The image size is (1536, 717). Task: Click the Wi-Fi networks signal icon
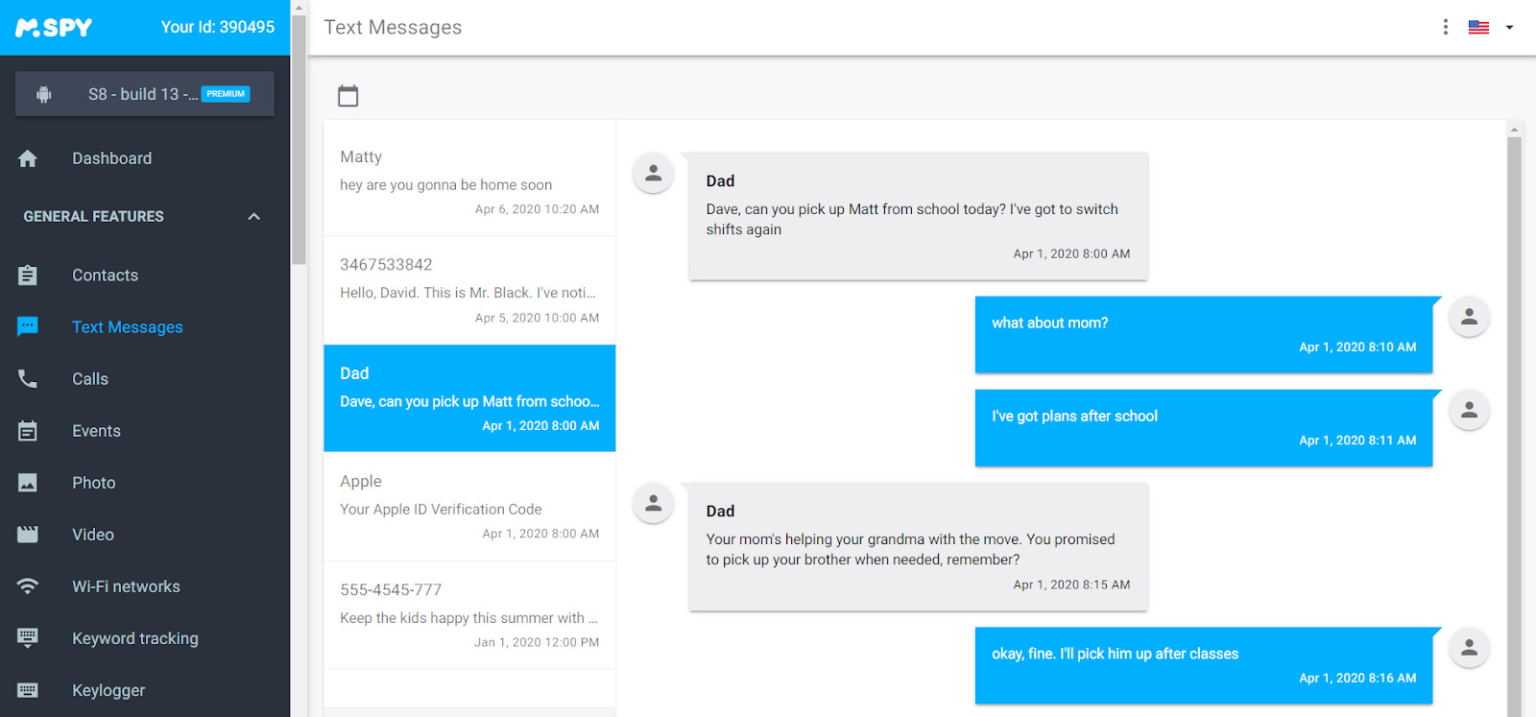(x=28, y=587)
